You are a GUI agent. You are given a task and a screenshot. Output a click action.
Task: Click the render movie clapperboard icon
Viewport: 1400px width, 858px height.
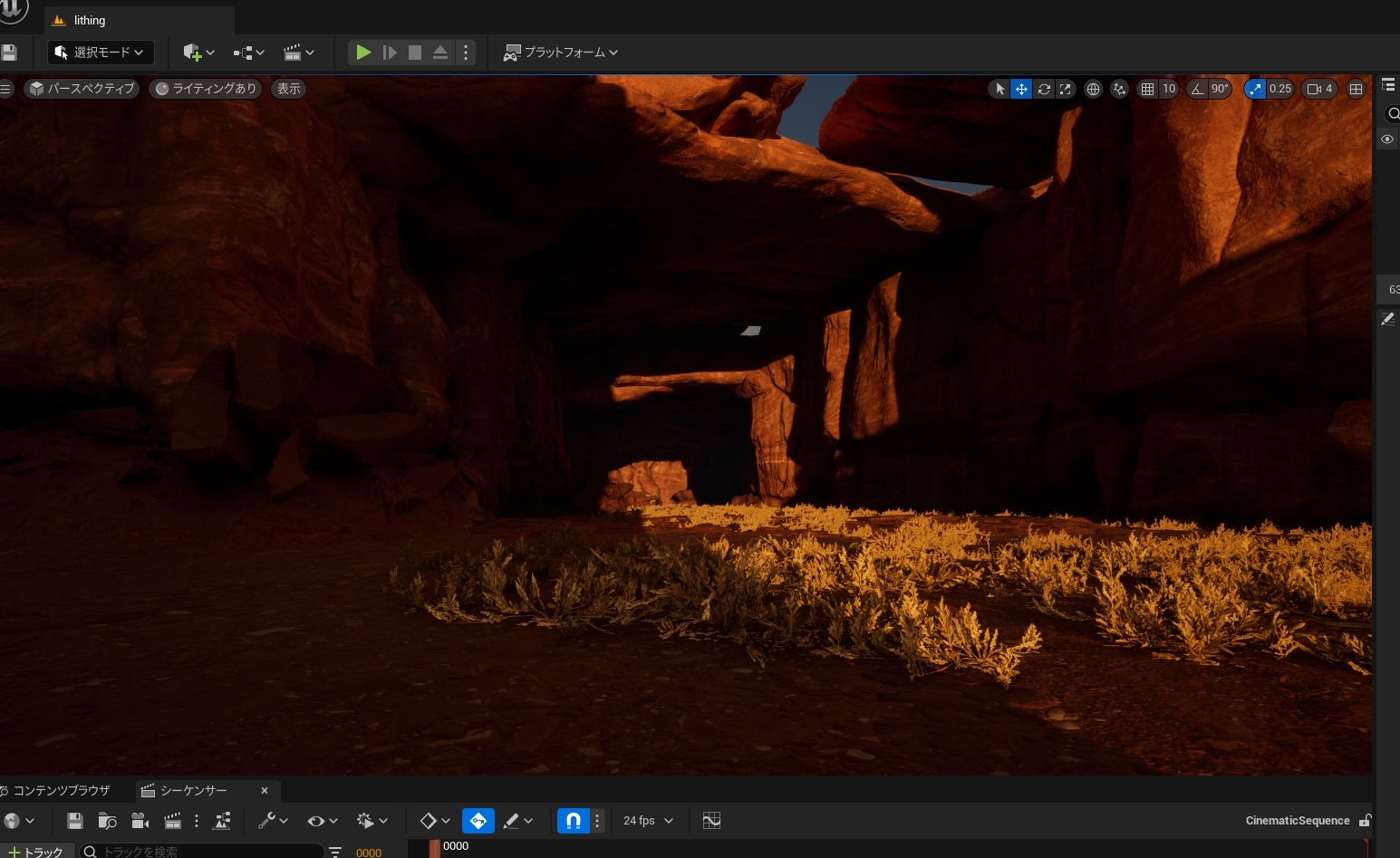[x=172, y=821]
